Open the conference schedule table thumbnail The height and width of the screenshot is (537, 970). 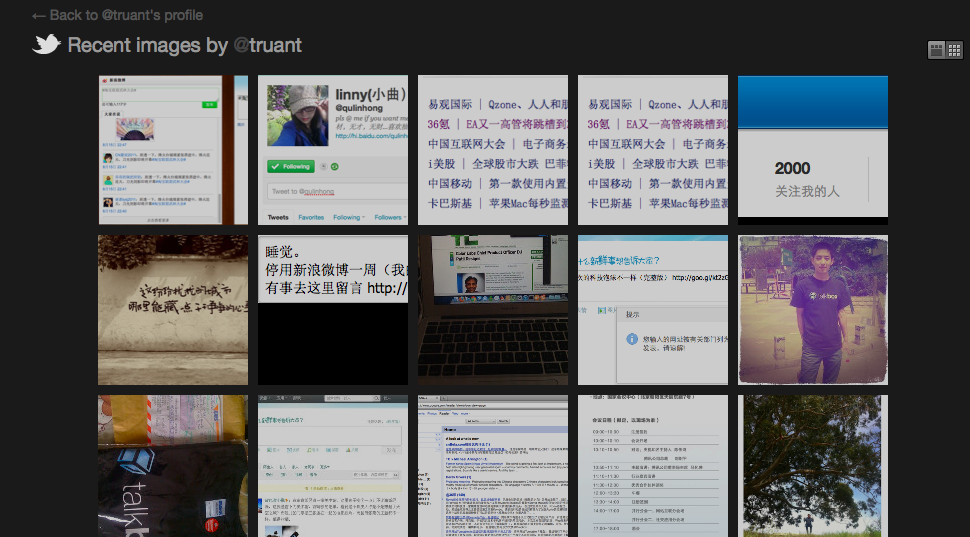pos(653,466)
